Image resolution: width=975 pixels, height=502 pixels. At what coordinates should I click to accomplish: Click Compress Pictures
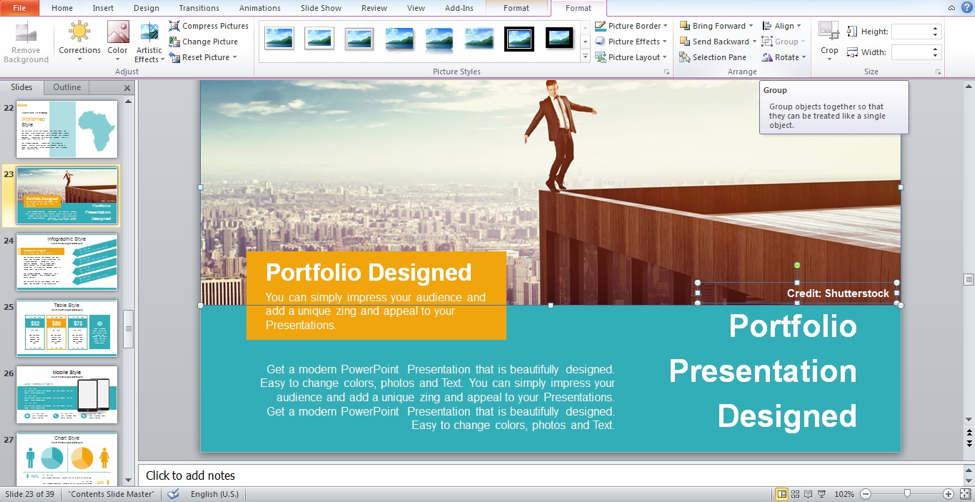click(x=208, y=26)
